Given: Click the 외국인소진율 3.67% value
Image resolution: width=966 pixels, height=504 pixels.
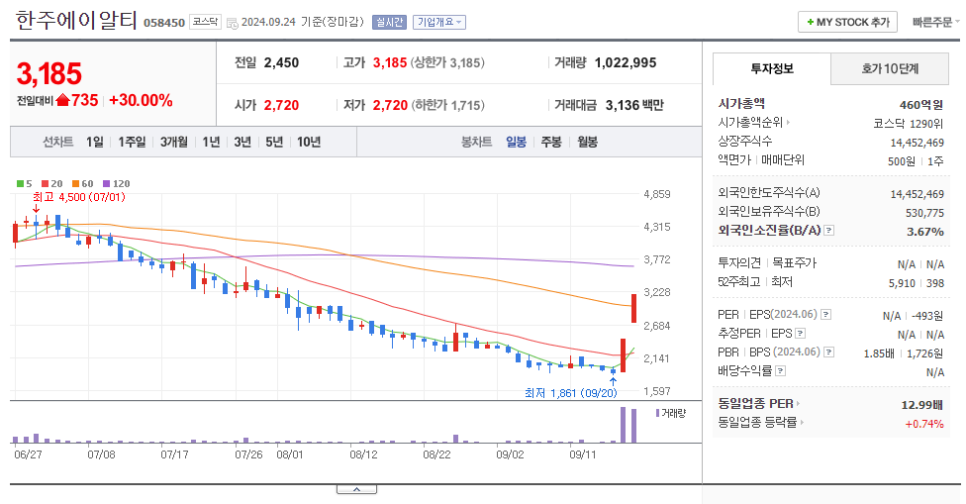Looking at the screenshot, I should click(x=925, y=231).
